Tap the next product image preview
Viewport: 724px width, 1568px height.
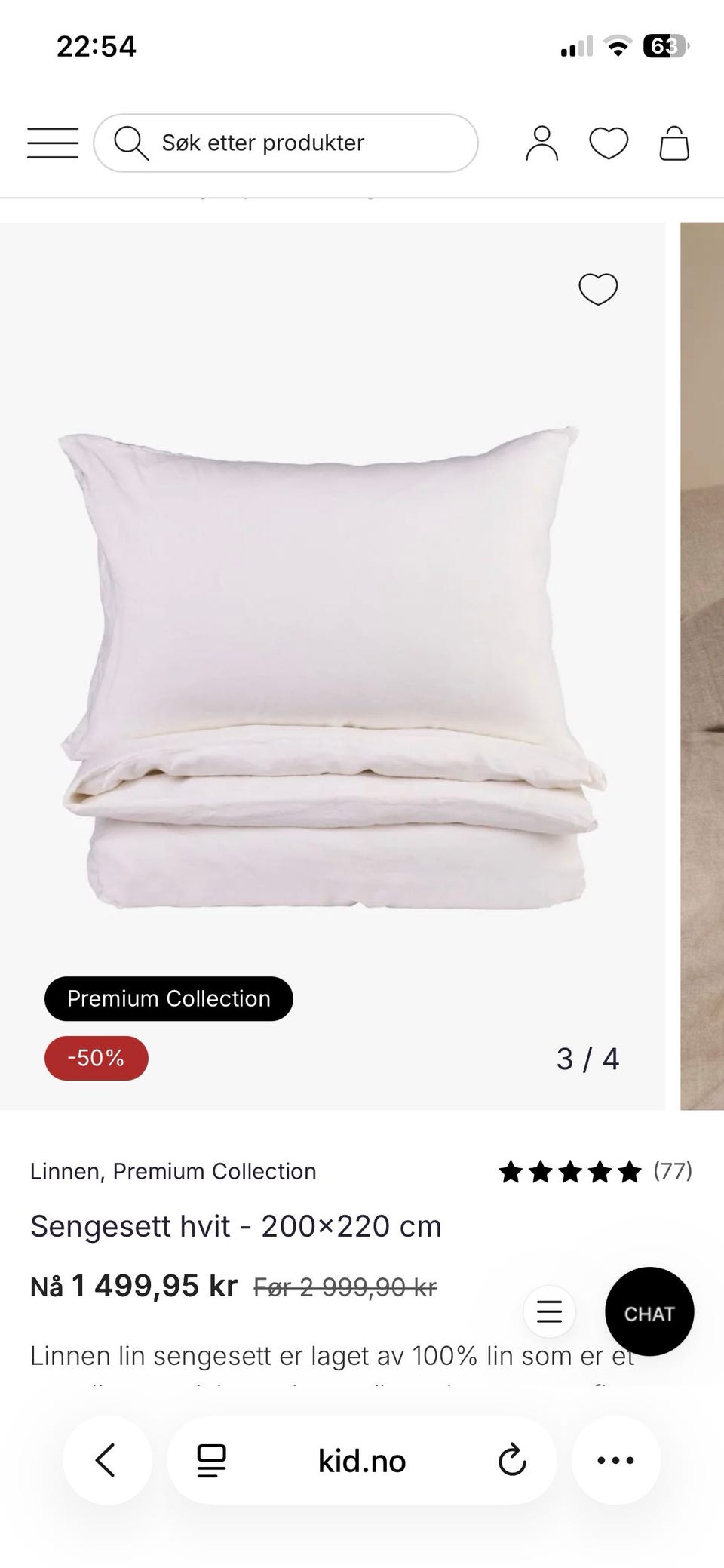click(x=702, y=666)
